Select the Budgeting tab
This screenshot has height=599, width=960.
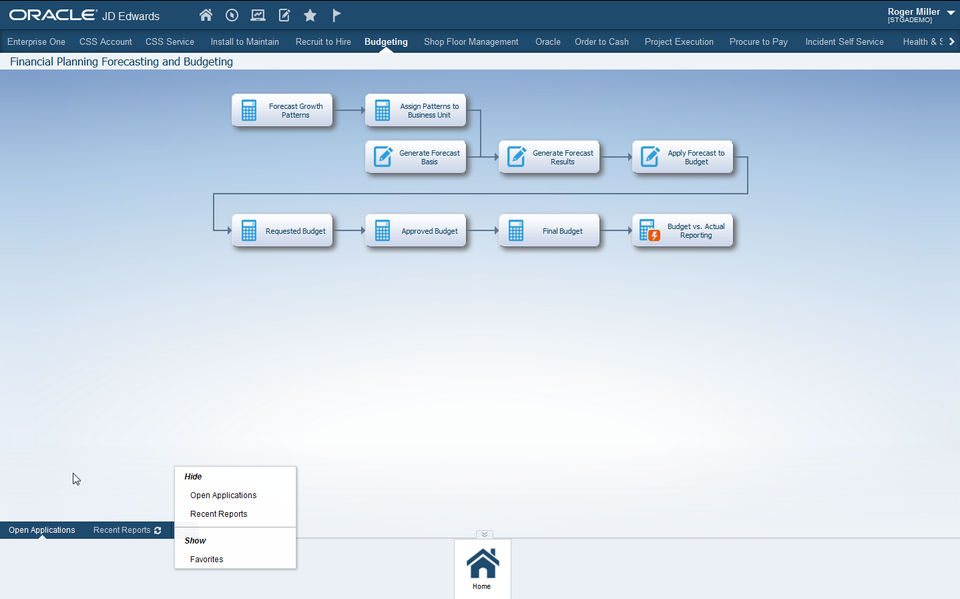click(x=386, y=42)
